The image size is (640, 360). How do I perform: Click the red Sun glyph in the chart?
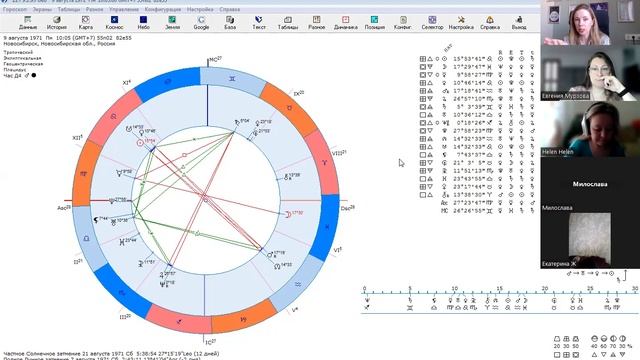click(x=140, y=143)
